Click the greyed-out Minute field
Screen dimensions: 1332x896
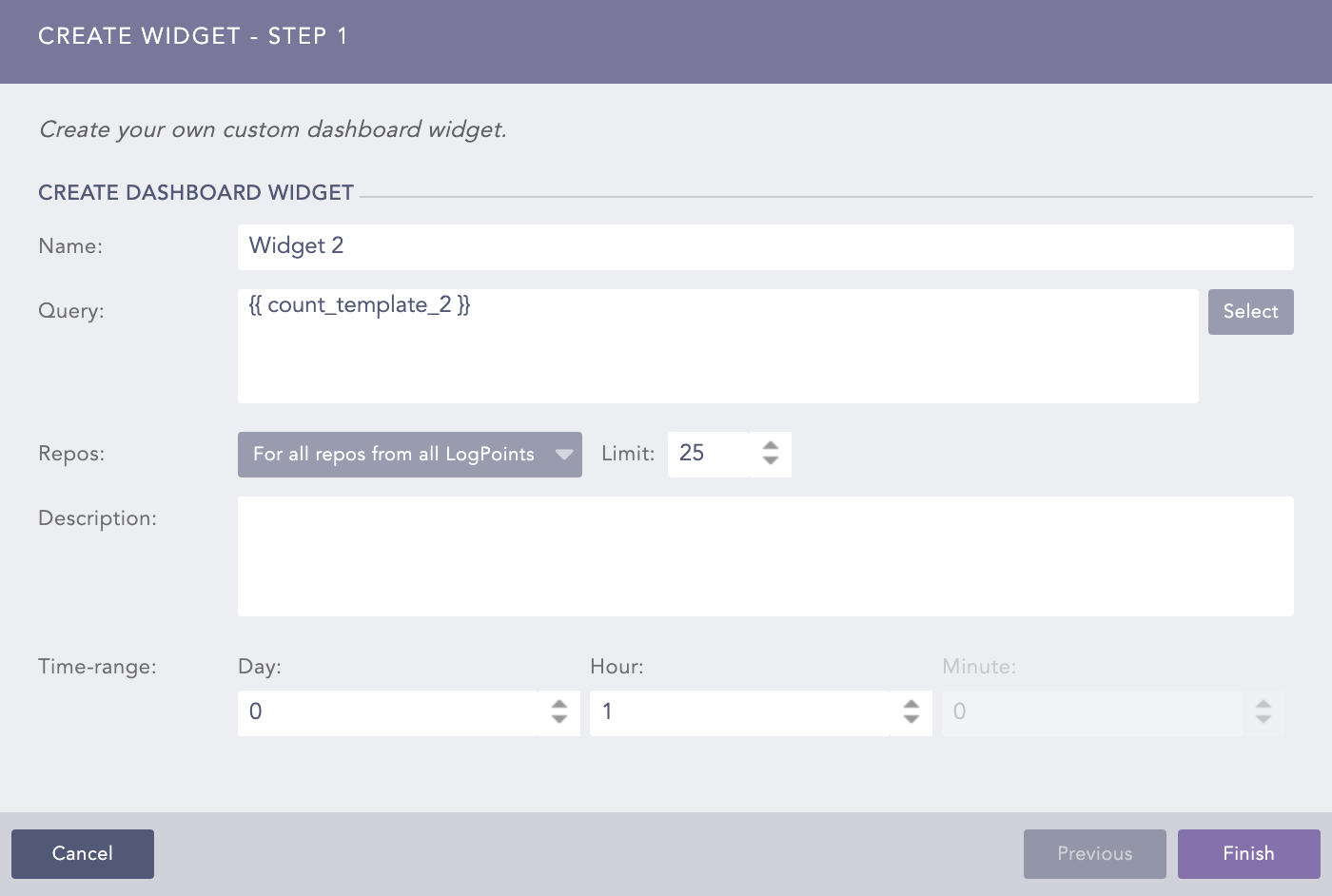coord(1091,712)
